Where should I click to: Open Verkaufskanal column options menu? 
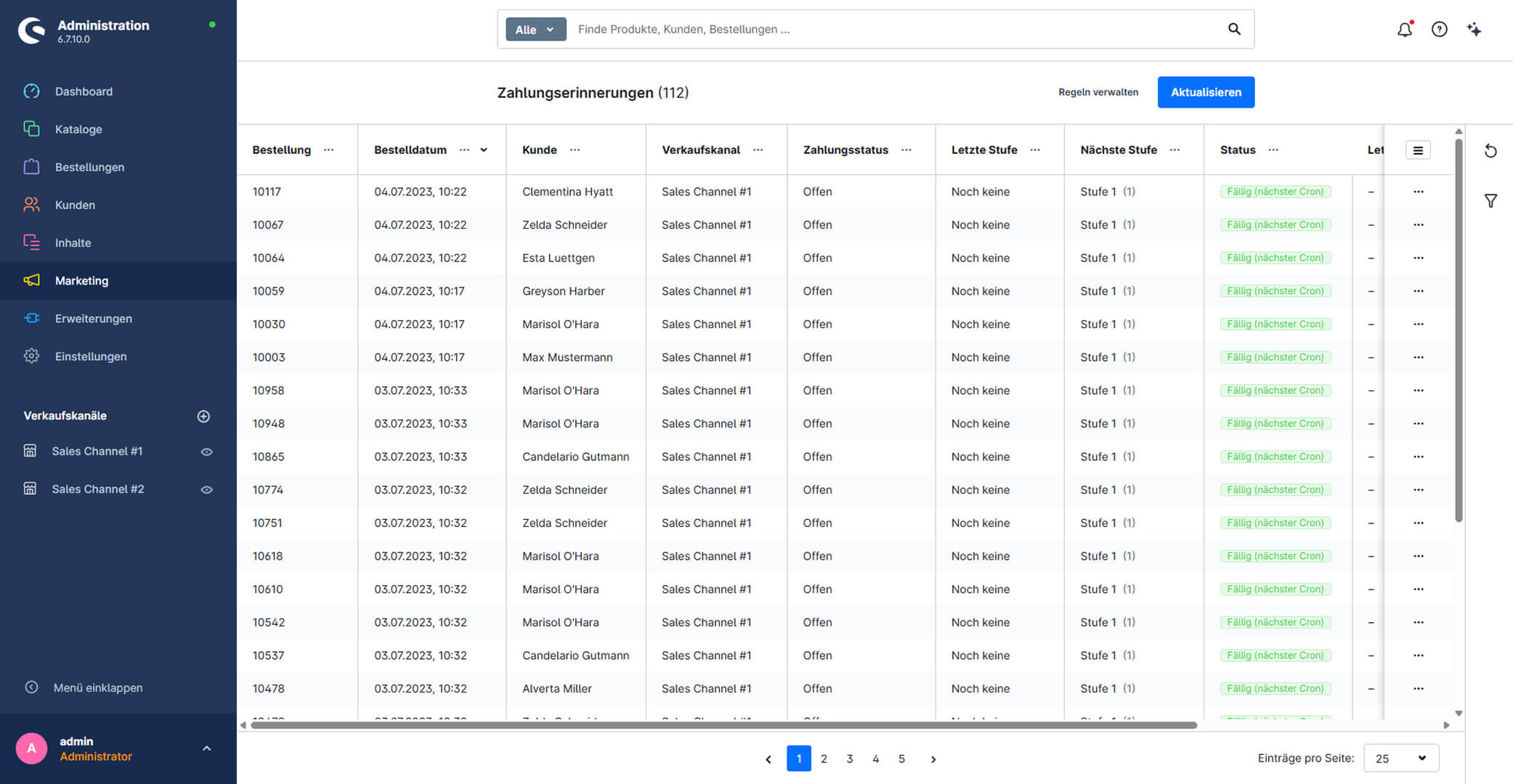coord(758,150)
